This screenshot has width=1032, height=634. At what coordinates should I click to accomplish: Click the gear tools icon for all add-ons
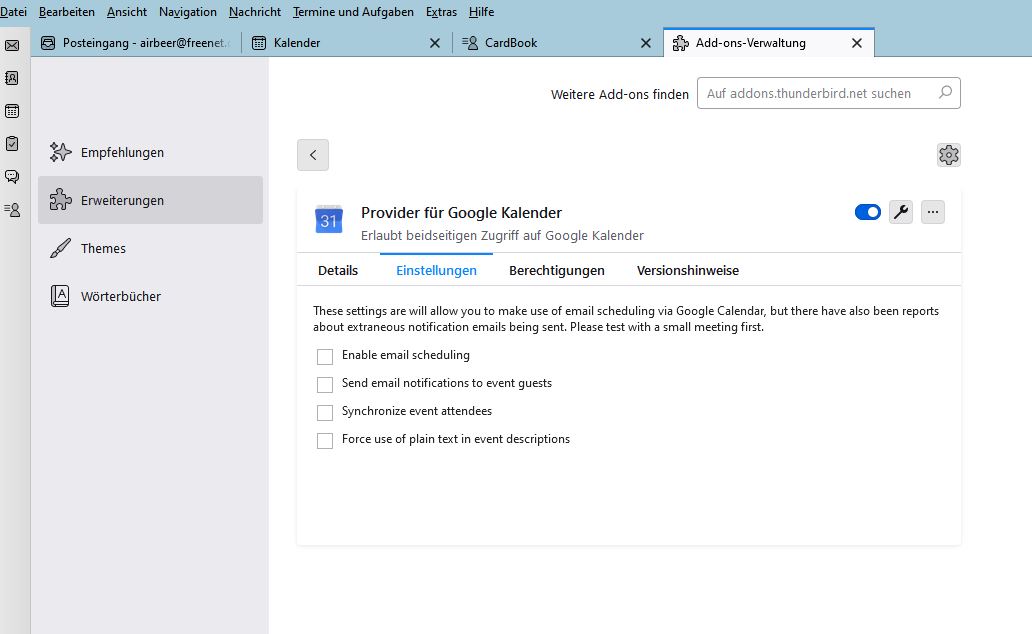(x=948, y=155)
